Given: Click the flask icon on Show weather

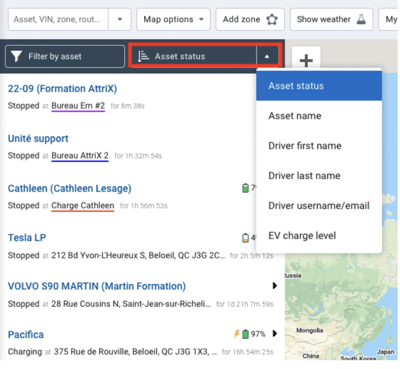Looking at the screenshot, I should tap(361, 19).
